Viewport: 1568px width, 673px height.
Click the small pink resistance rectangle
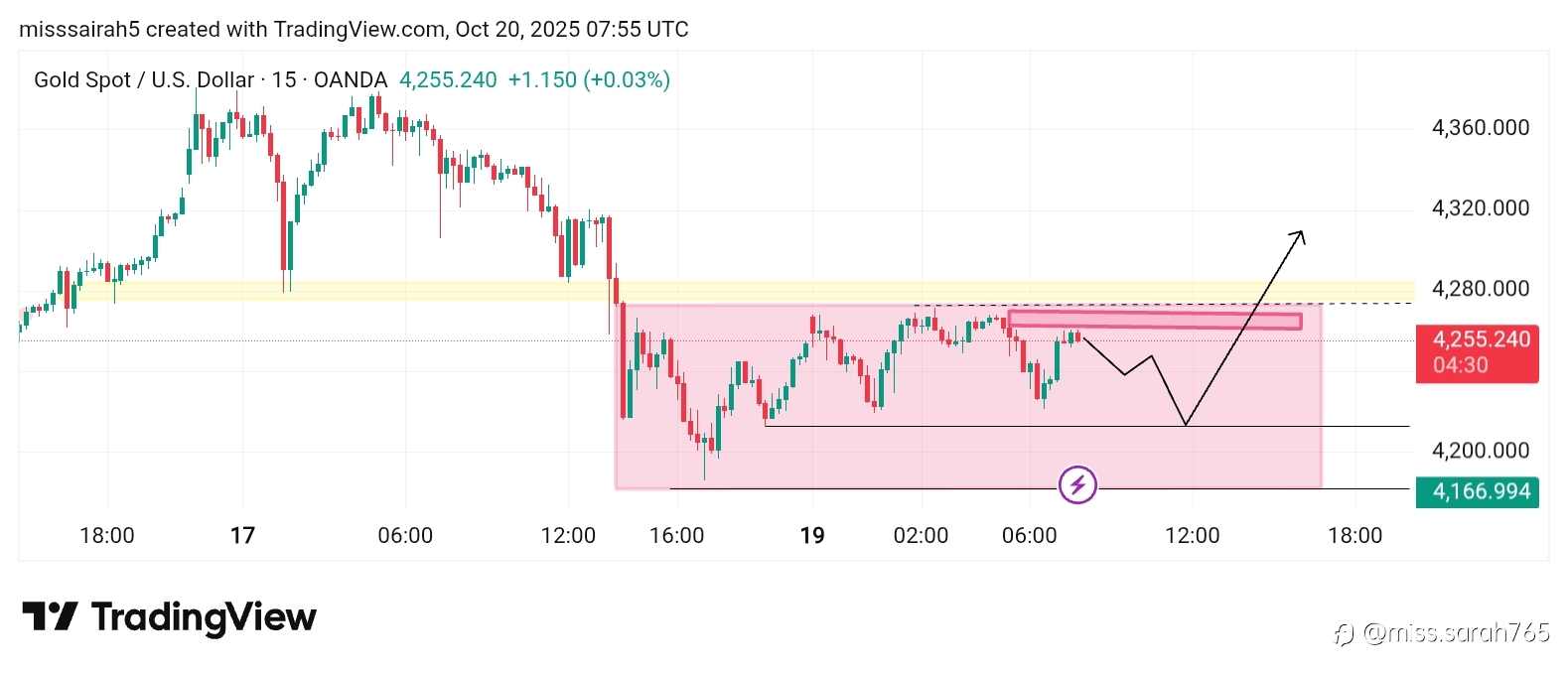[1154, 320]
